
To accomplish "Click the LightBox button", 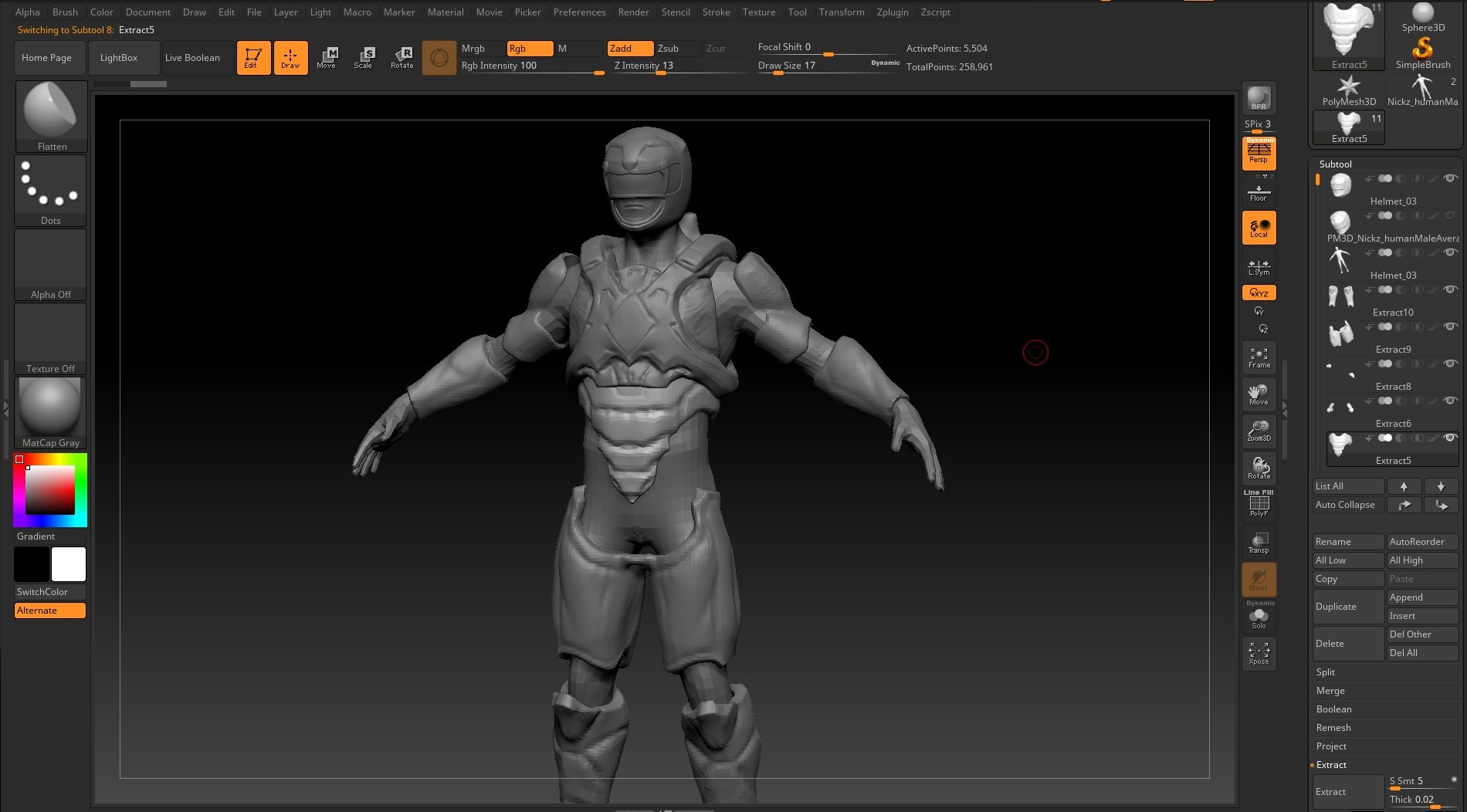I will click(x=118, y=57).
